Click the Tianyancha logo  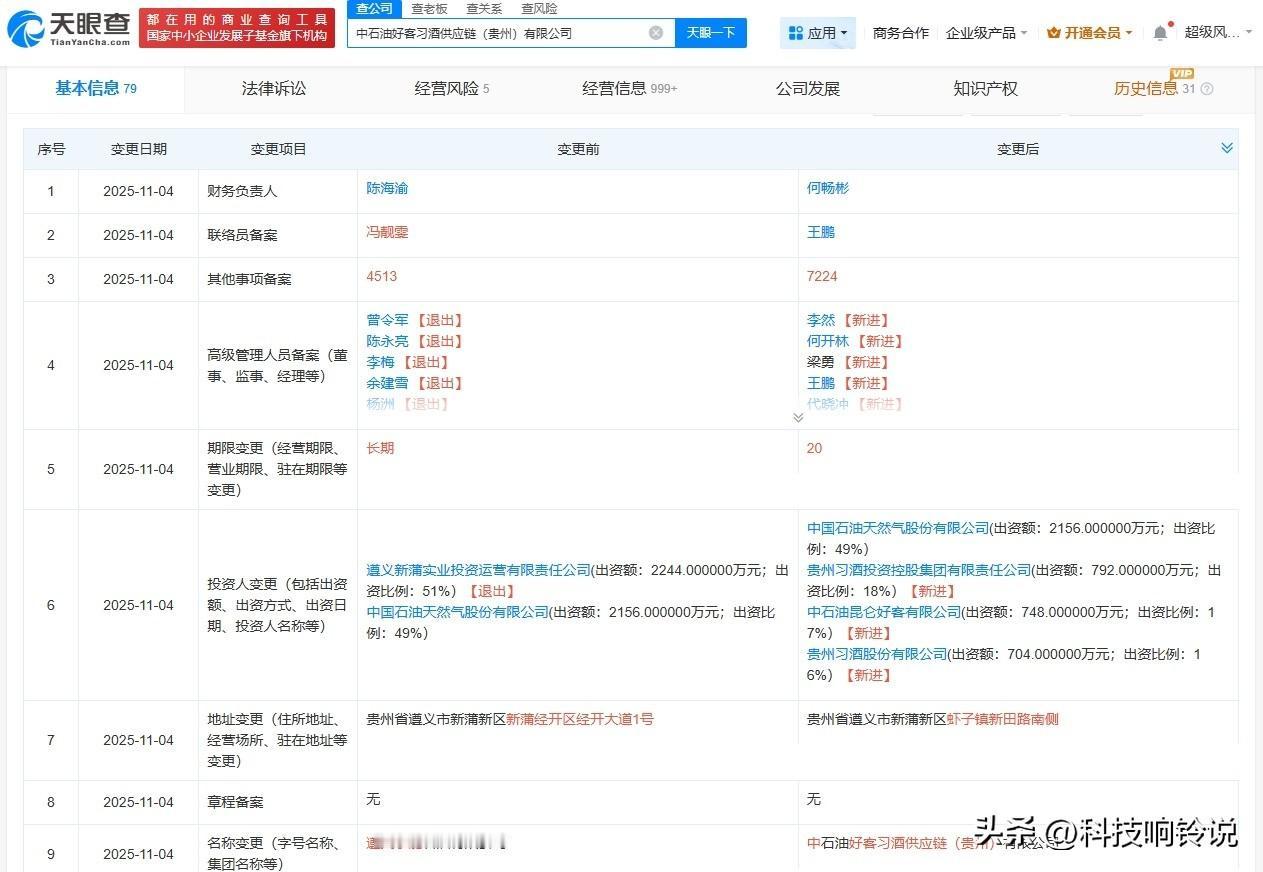(68, 27)
